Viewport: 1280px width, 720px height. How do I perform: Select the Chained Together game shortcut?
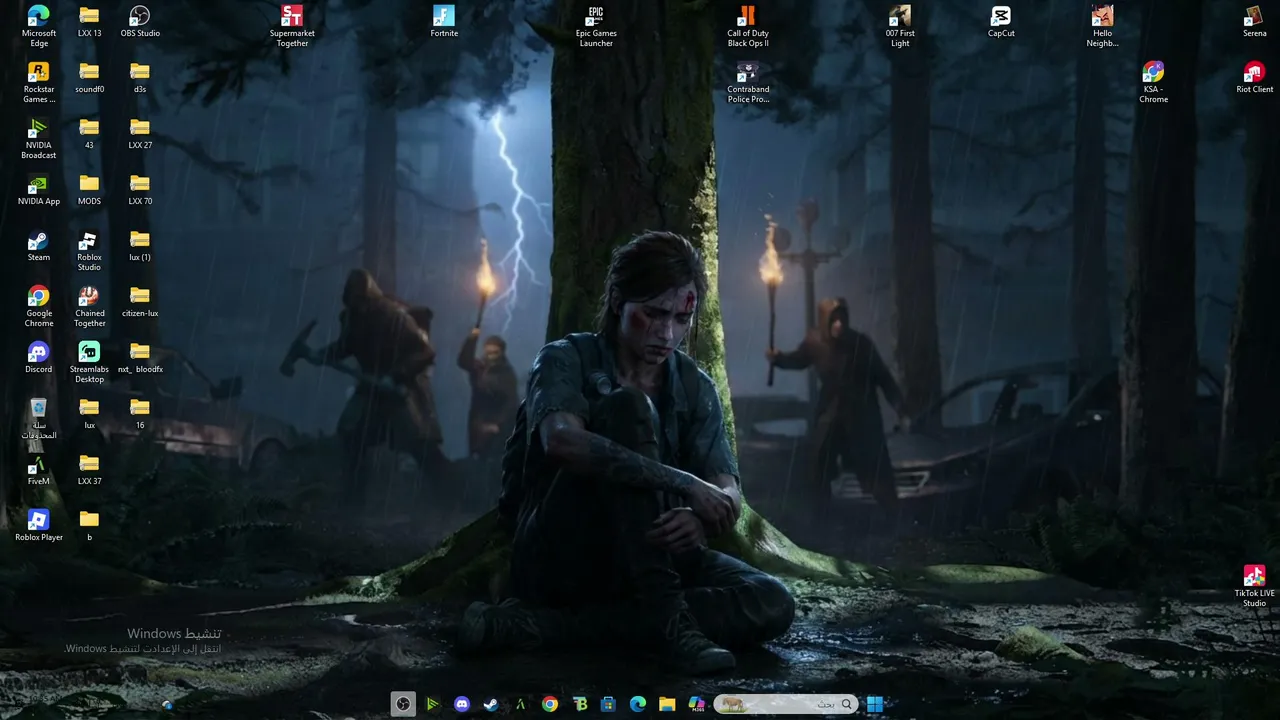[x=89, y=306]
